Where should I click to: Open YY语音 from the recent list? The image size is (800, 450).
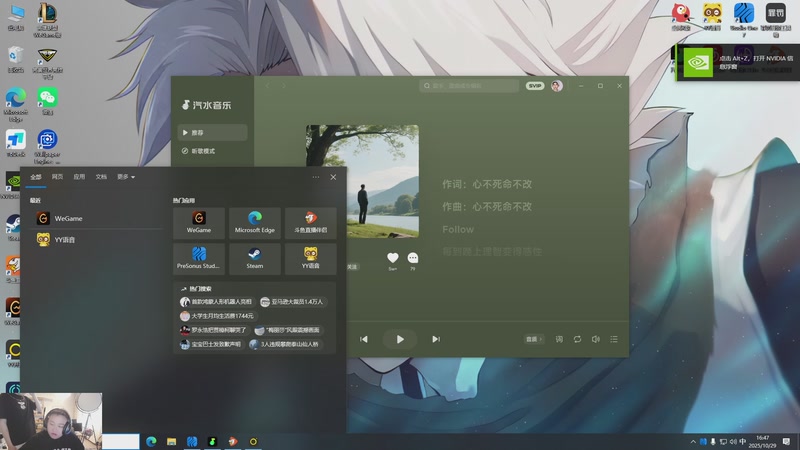pos(96,239)
